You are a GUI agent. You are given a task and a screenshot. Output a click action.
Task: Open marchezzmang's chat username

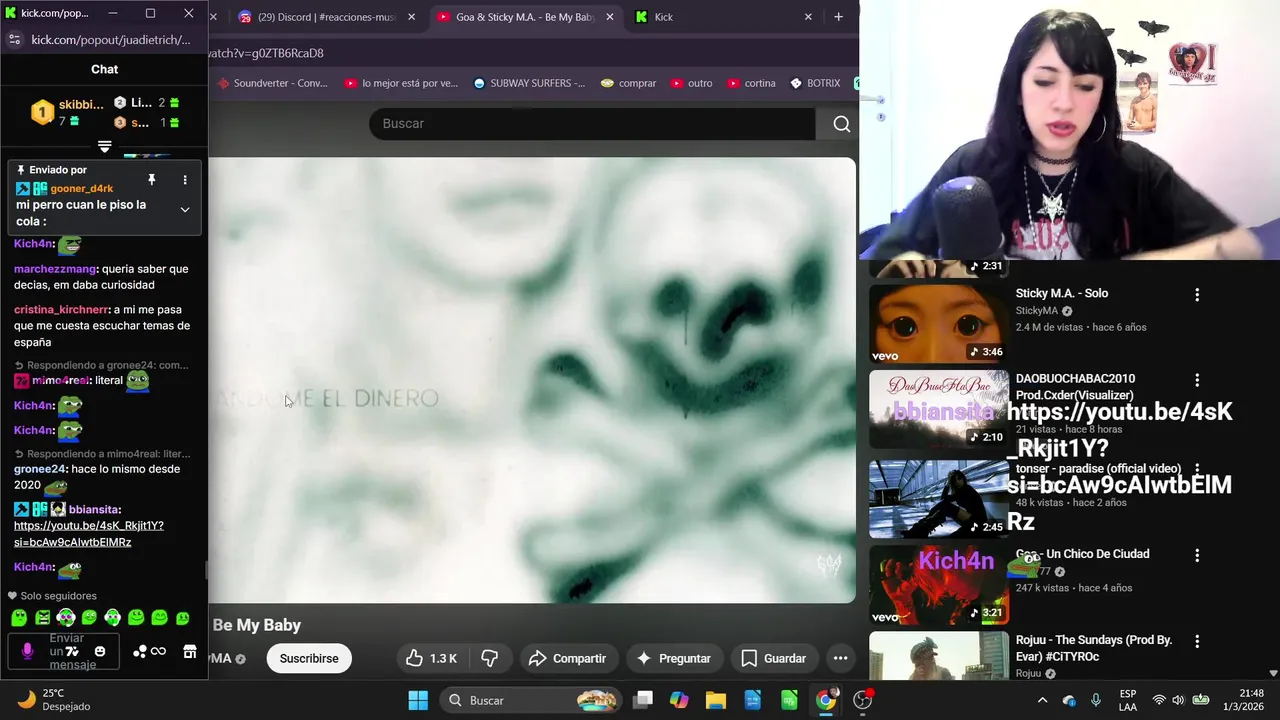click(x=55, y=269)
